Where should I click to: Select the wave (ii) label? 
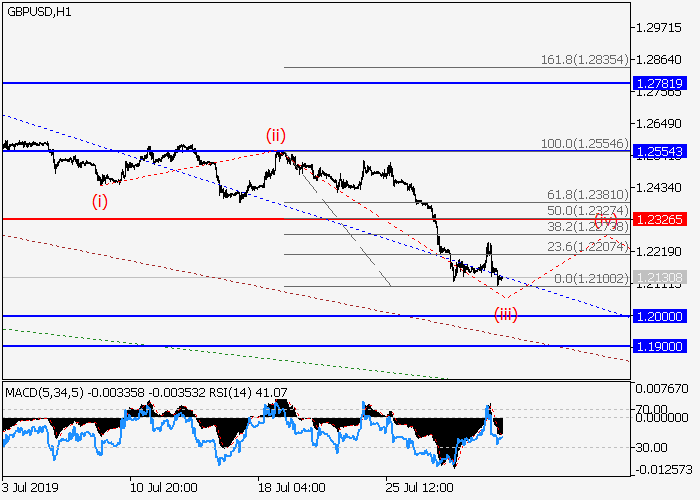[276, 135]
